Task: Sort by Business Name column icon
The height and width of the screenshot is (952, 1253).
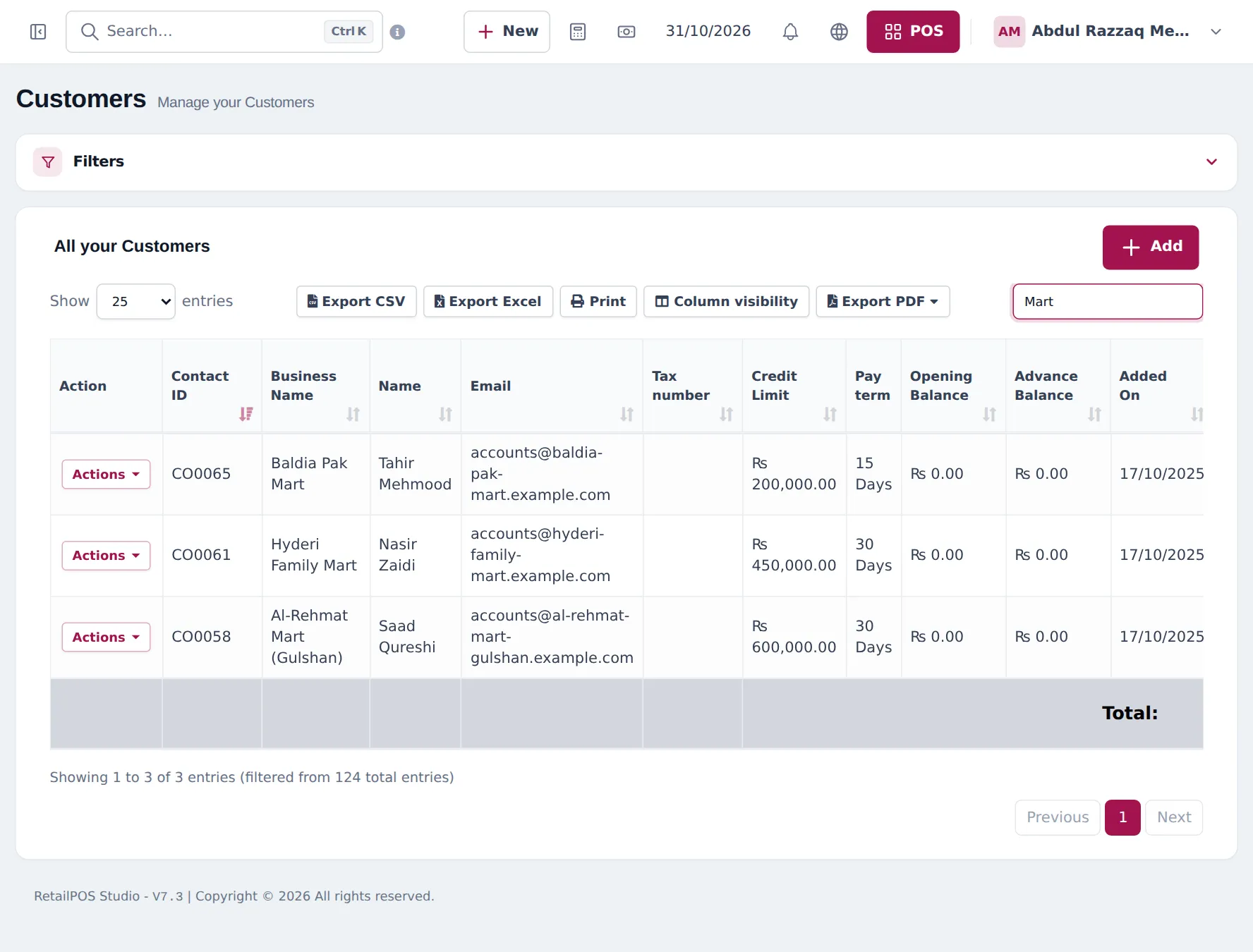Action: click(x=353, y=414)
